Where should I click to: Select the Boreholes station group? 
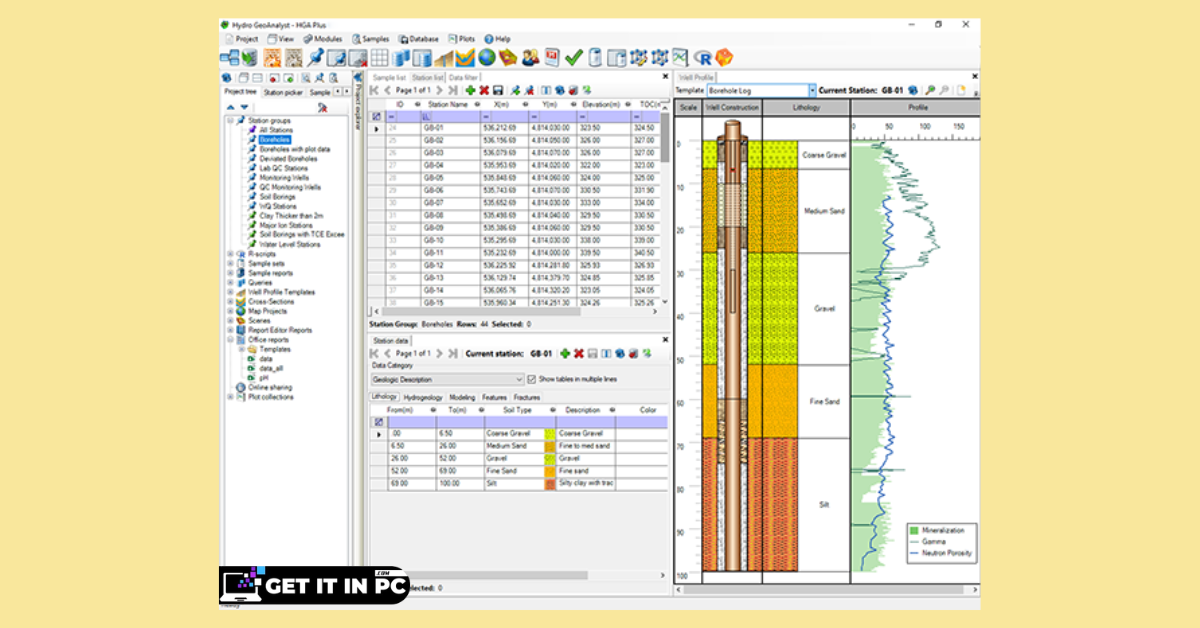pos(275,139)
